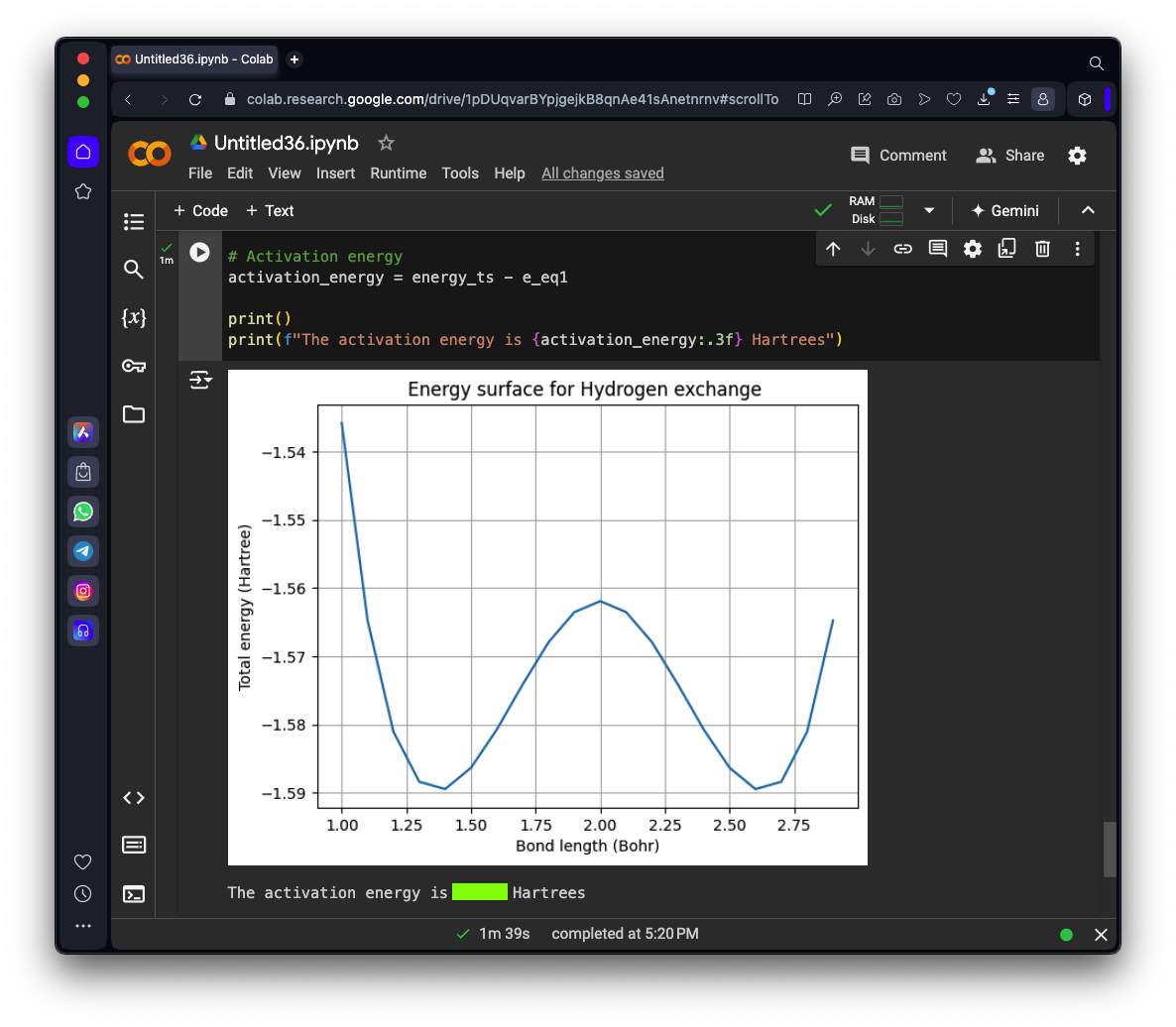Click the notebook vertical scrollbar thumb
The width and height of the screenshot is (1176, 1027).
[x=1110, y=849]
